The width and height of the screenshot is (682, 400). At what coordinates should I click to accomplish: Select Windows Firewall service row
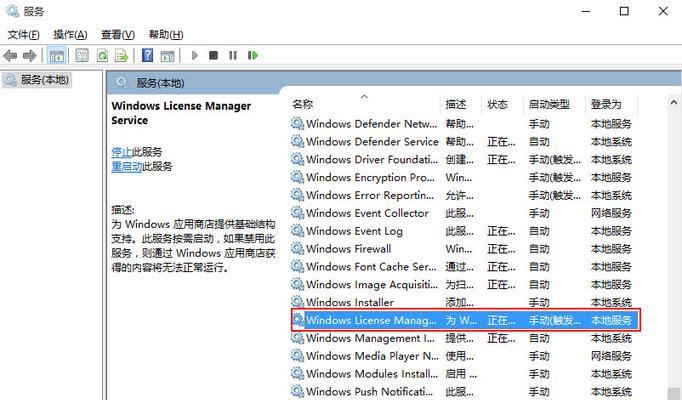coord(463,249)
